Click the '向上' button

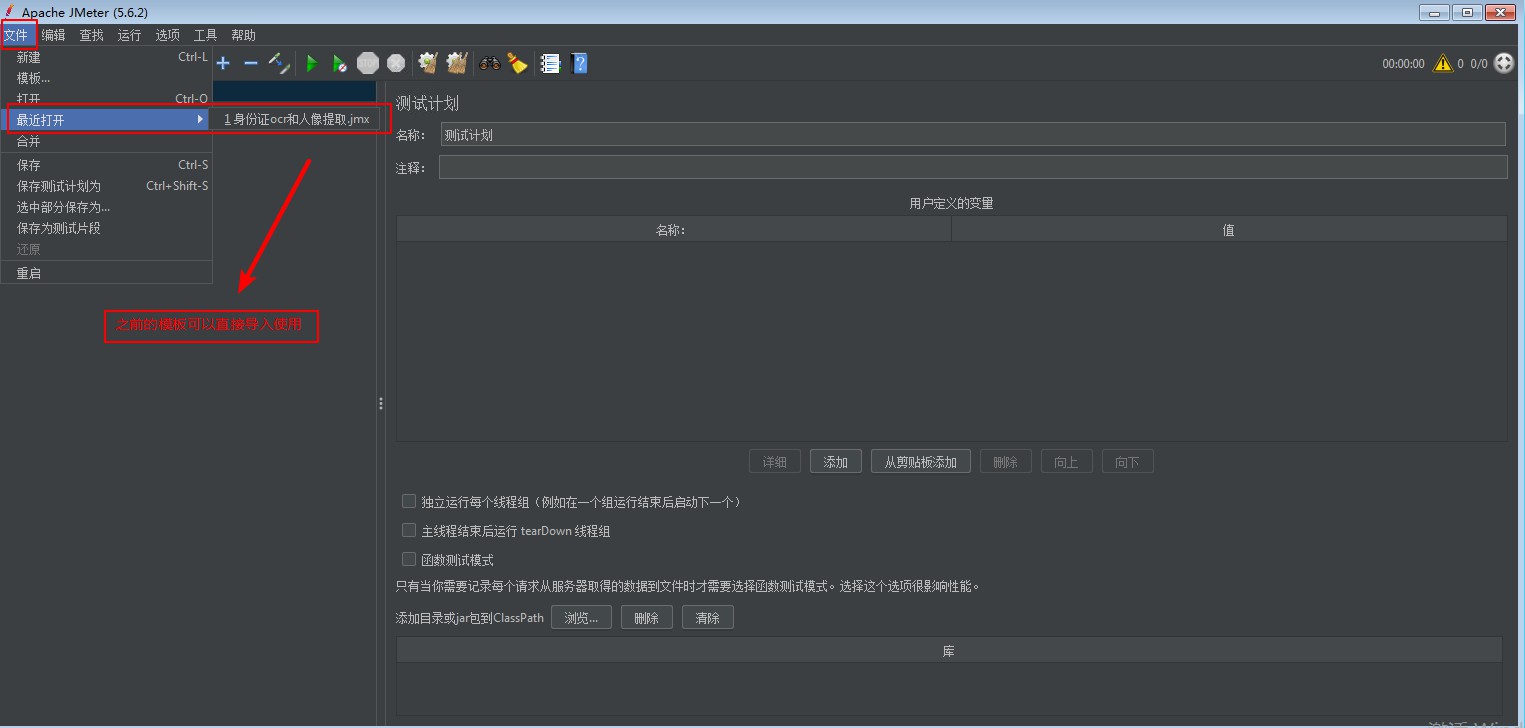coord(1067,461)
